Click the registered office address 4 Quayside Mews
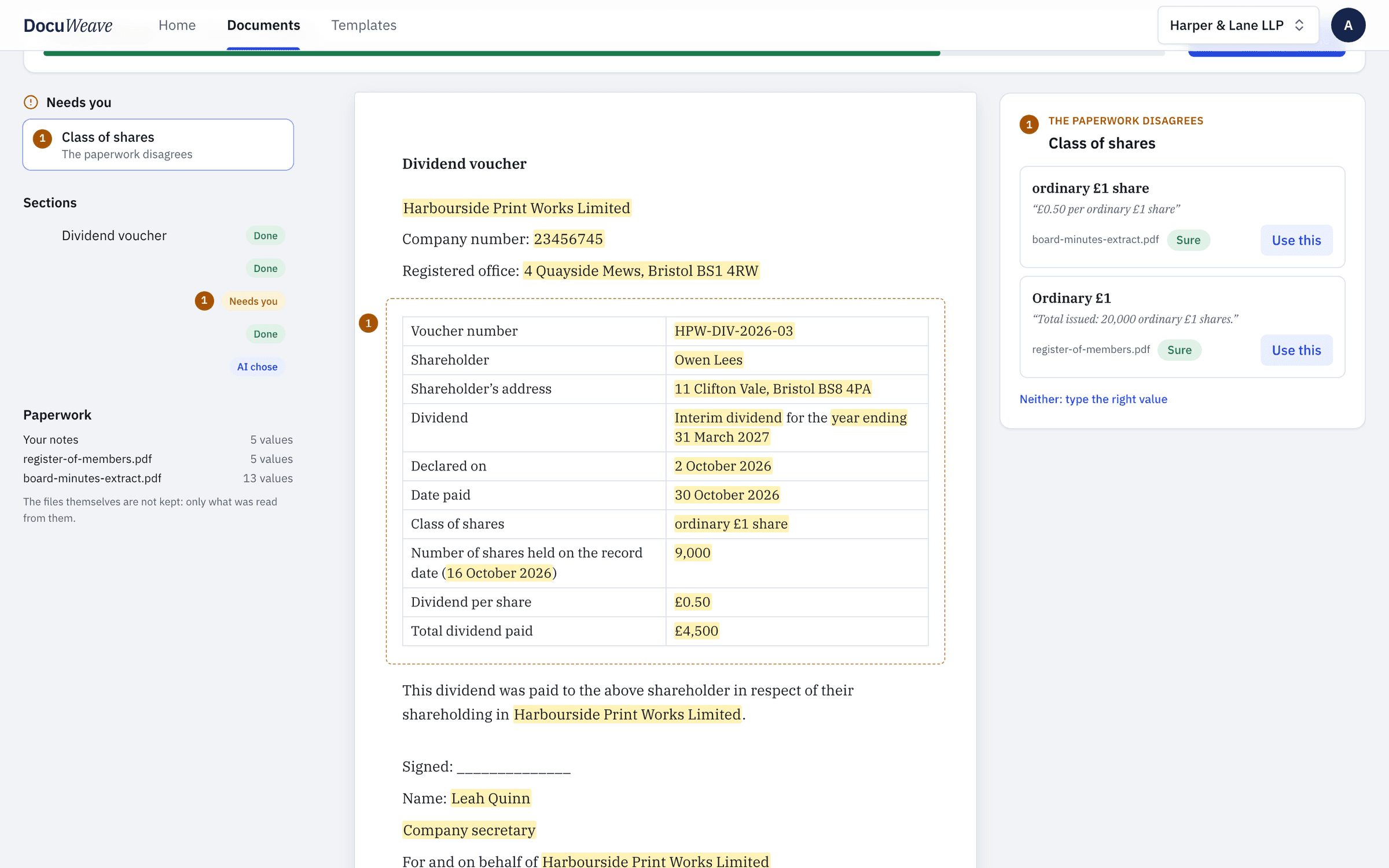1389x868 pixels. click(641, 271)
